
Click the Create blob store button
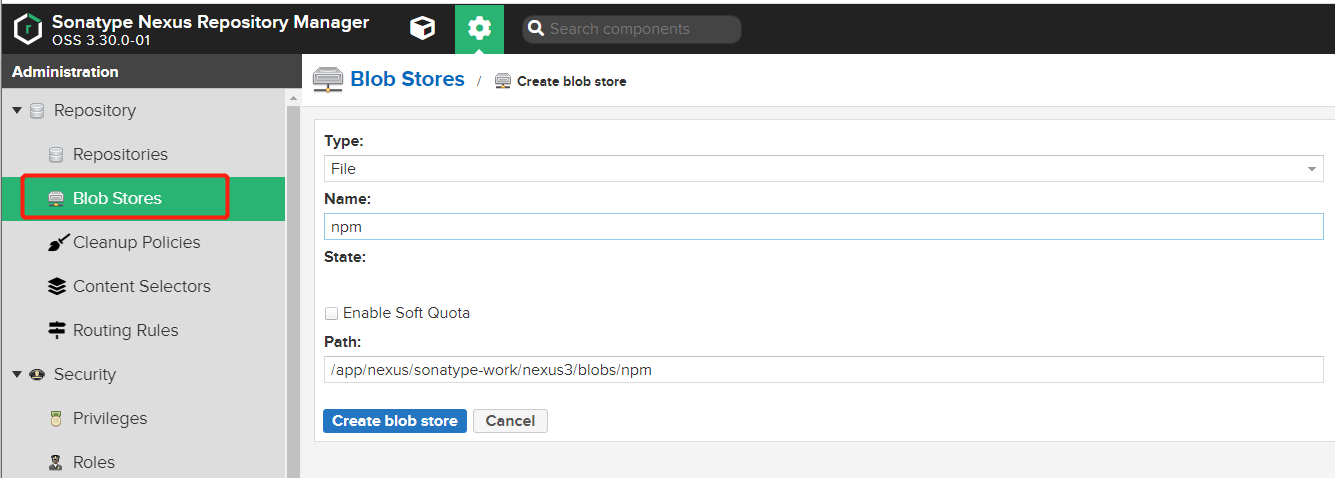click(x=395, y=421)
